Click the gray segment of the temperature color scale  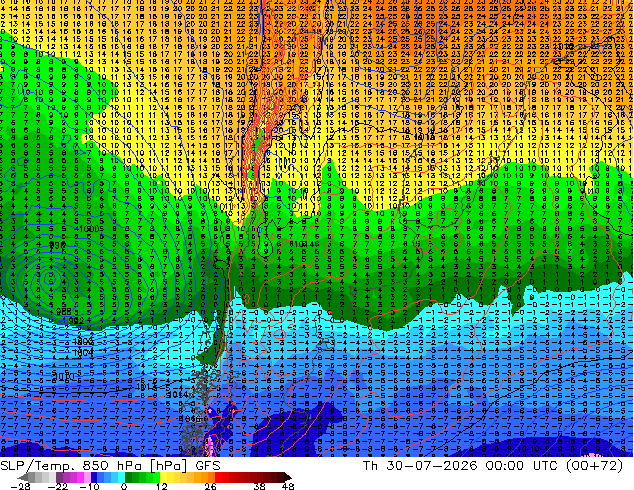click(38, 477)
